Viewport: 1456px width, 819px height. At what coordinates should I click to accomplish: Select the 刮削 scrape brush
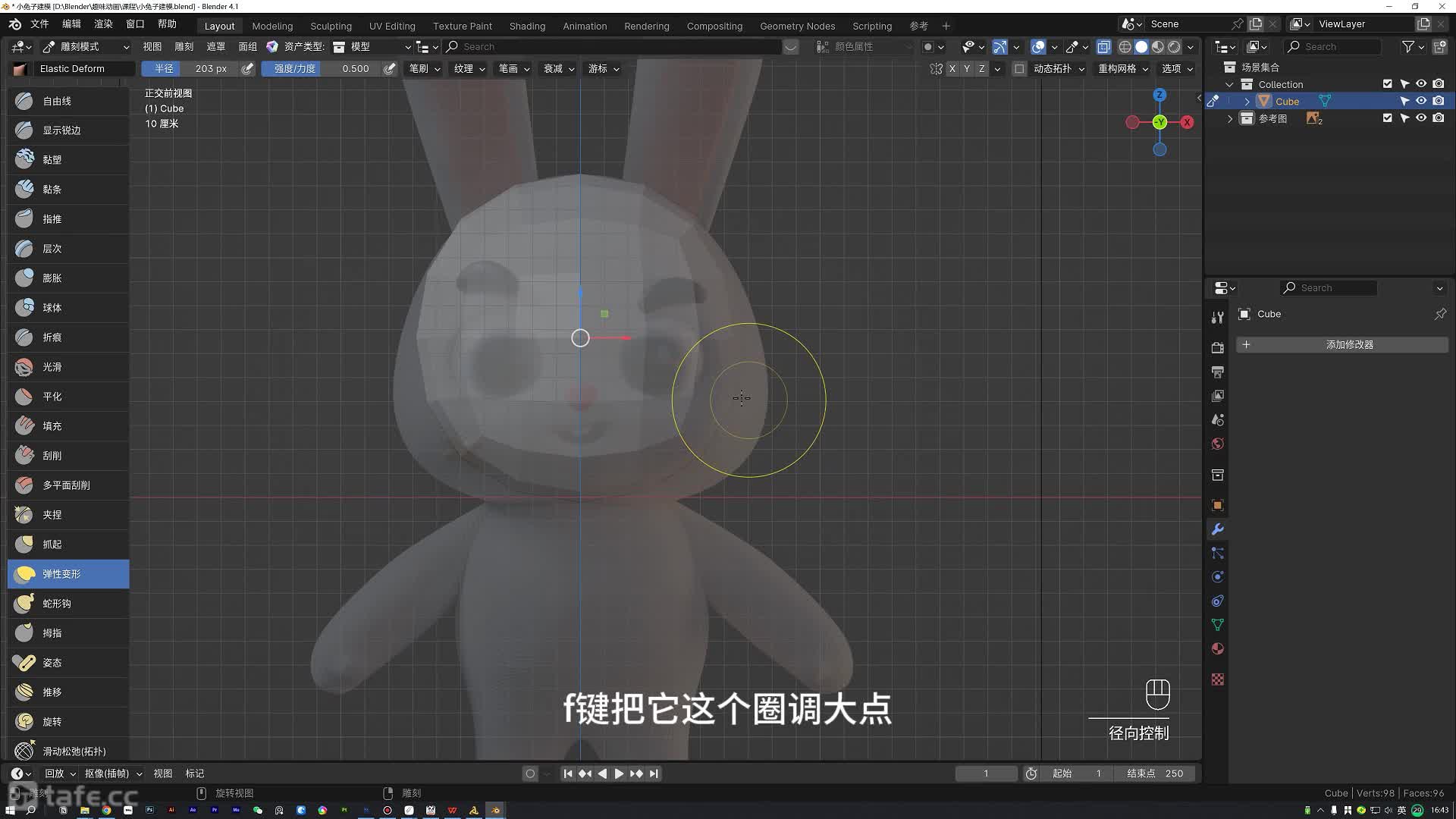pos(68,456)
